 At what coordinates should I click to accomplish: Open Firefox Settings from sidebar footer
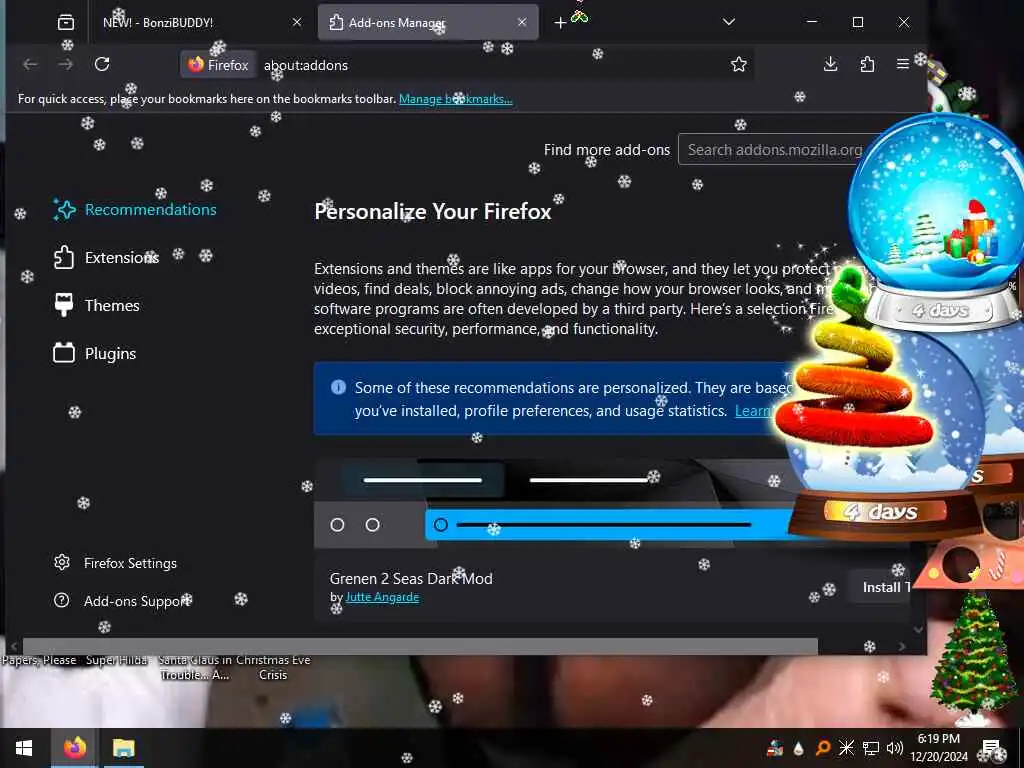[x=115, y=563]
